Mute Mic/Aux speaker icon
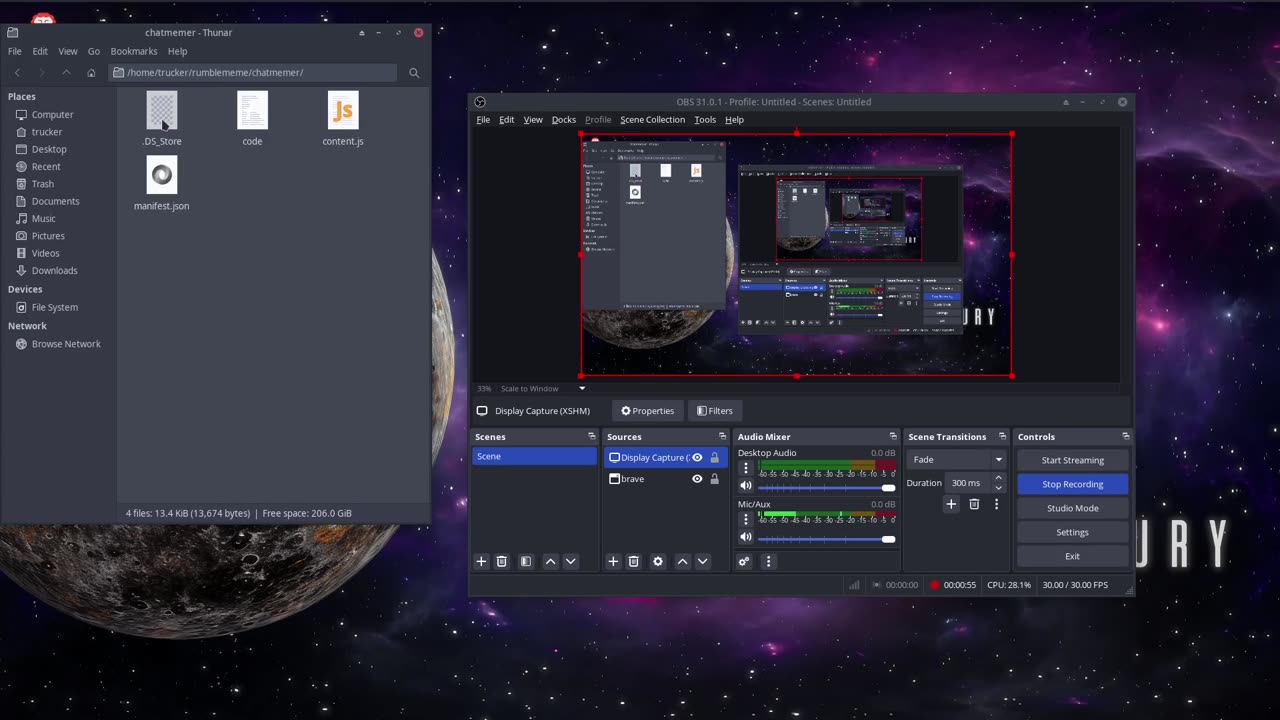This screenshot has width=1280, height=720. 745,537
